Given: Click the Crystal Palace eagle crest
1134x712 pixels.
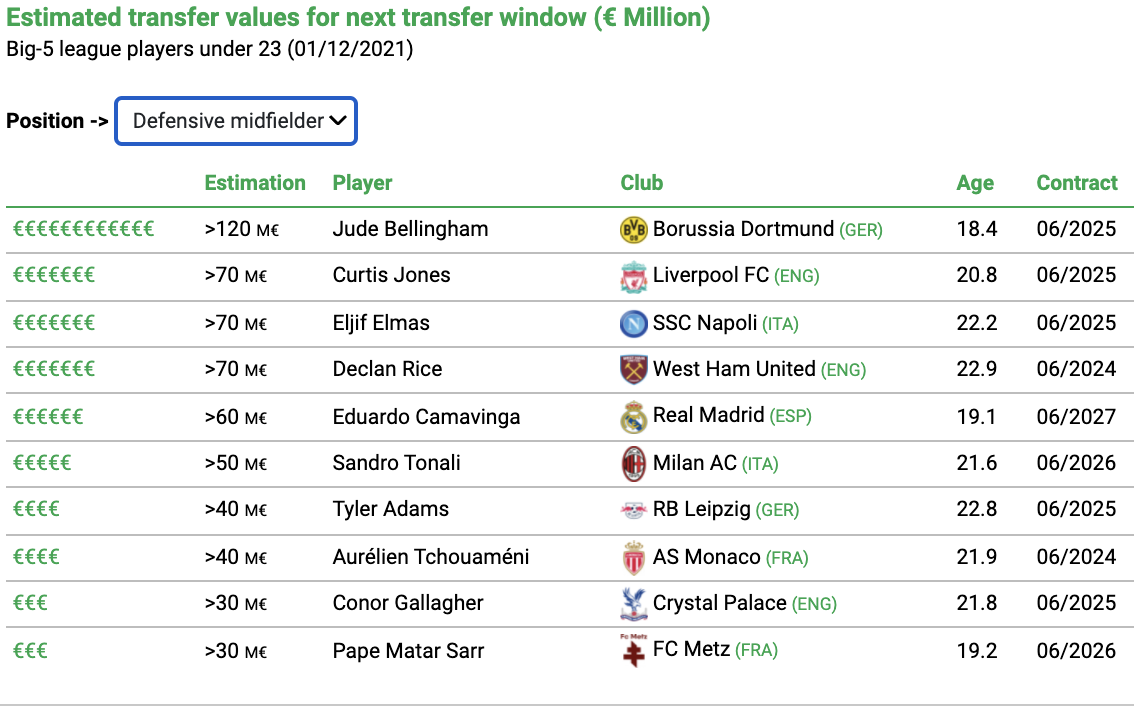Looking at the screenshot, I should (x=634, y=604).
